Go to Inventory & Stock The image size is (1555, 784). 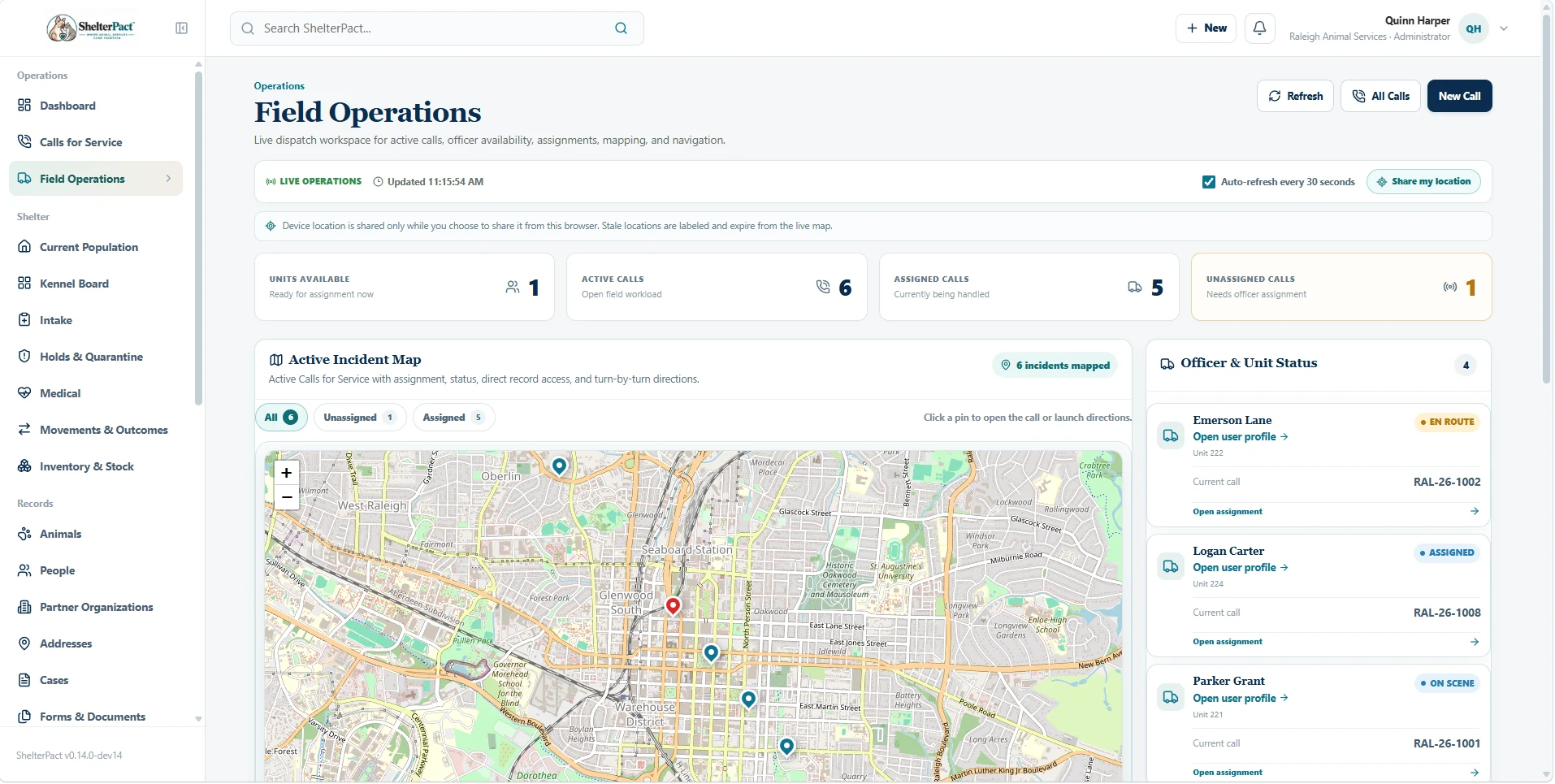tap(96, 466)
